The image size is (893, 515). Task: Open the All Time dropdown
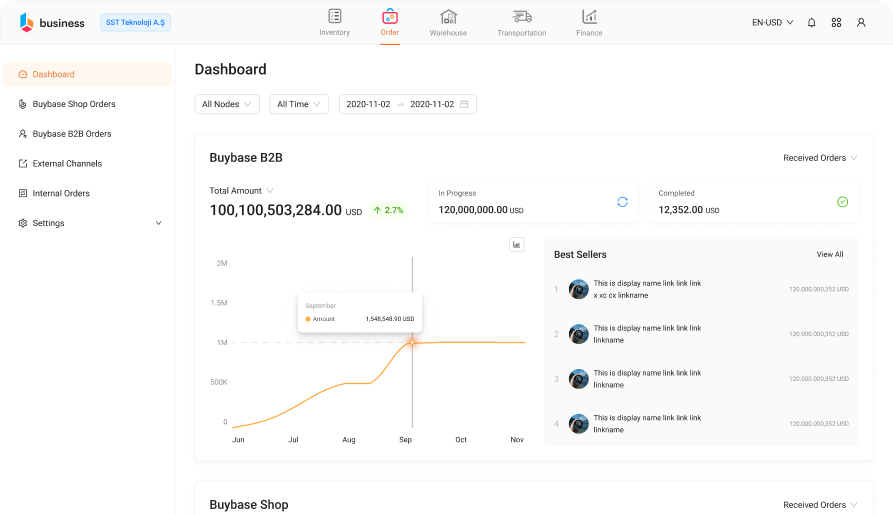[x=299, y=104]
